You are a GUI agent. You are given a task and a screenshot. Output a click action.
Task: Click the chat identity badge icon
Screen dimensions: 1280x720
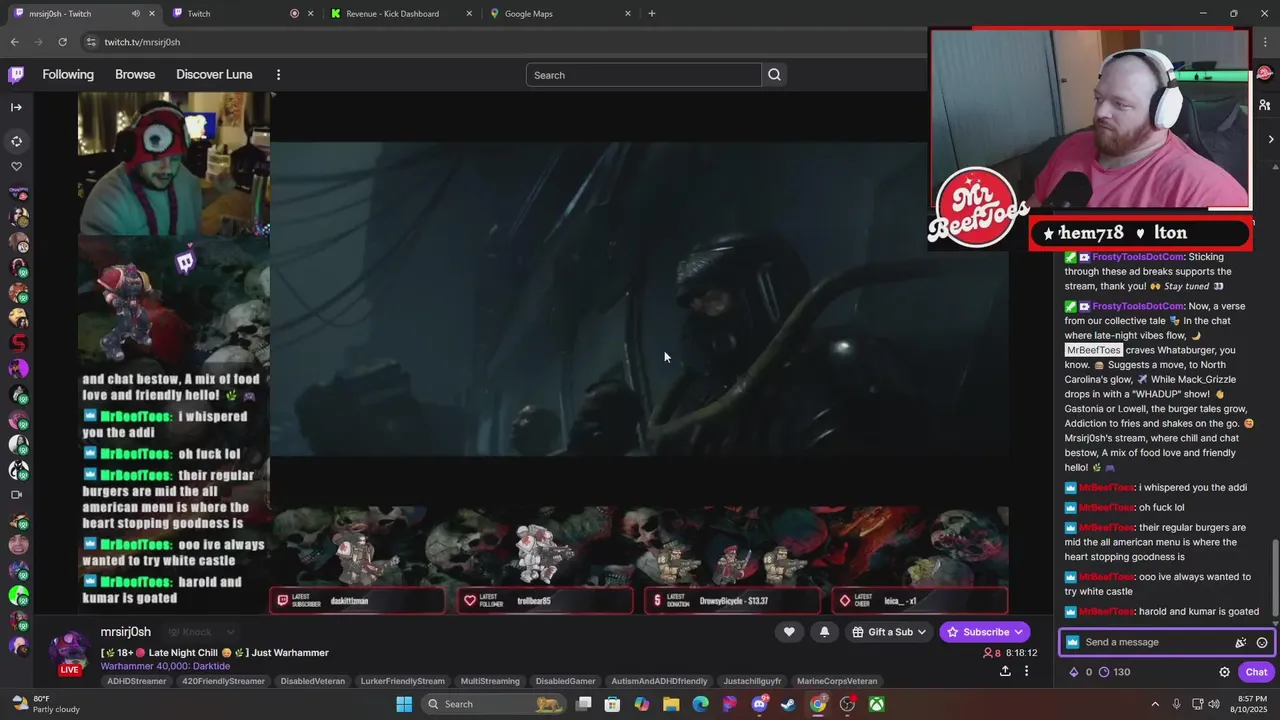tap(1073, 642)
